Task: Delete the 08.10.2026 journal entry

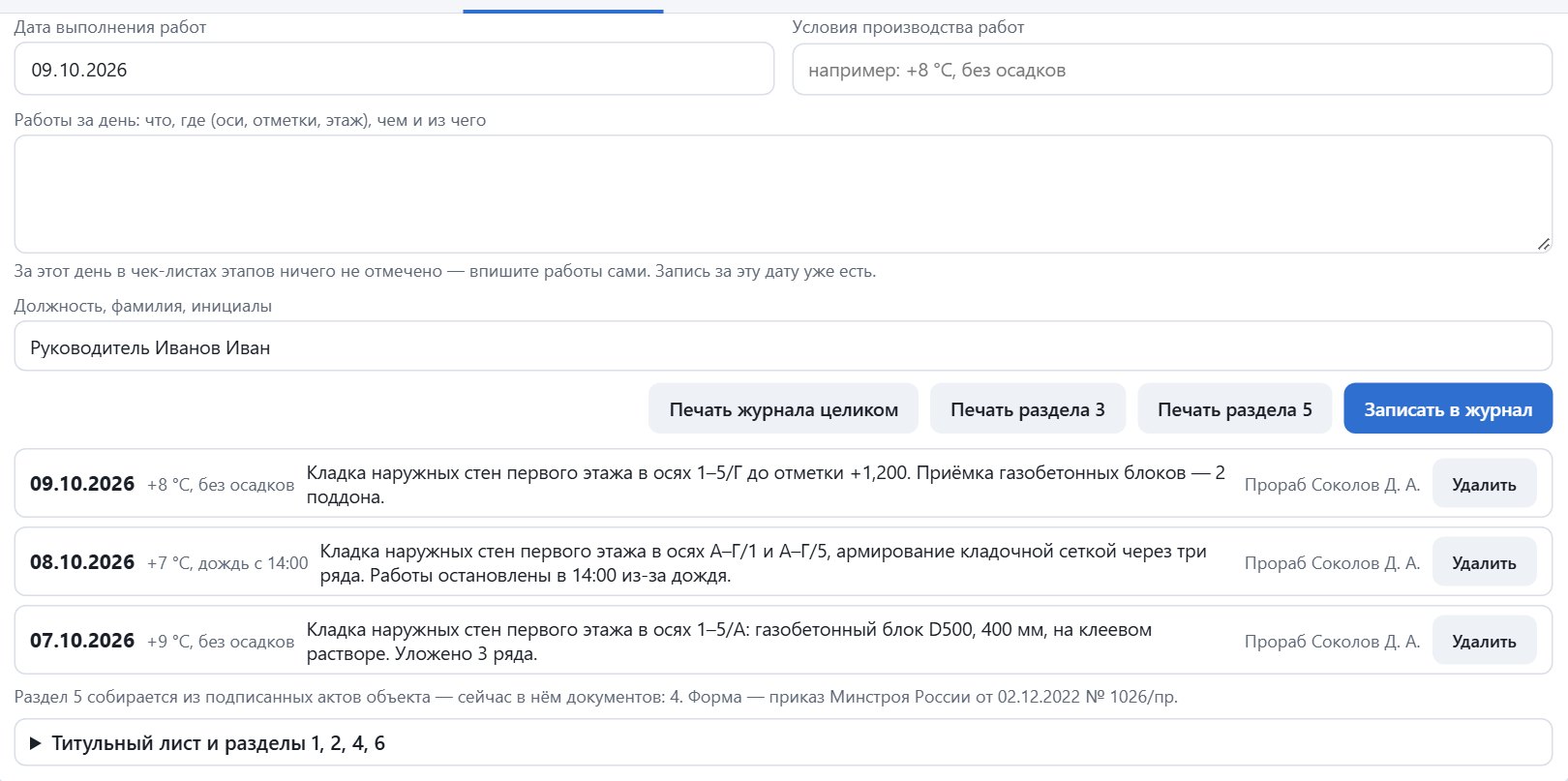Action: [x=1484, y=562]
